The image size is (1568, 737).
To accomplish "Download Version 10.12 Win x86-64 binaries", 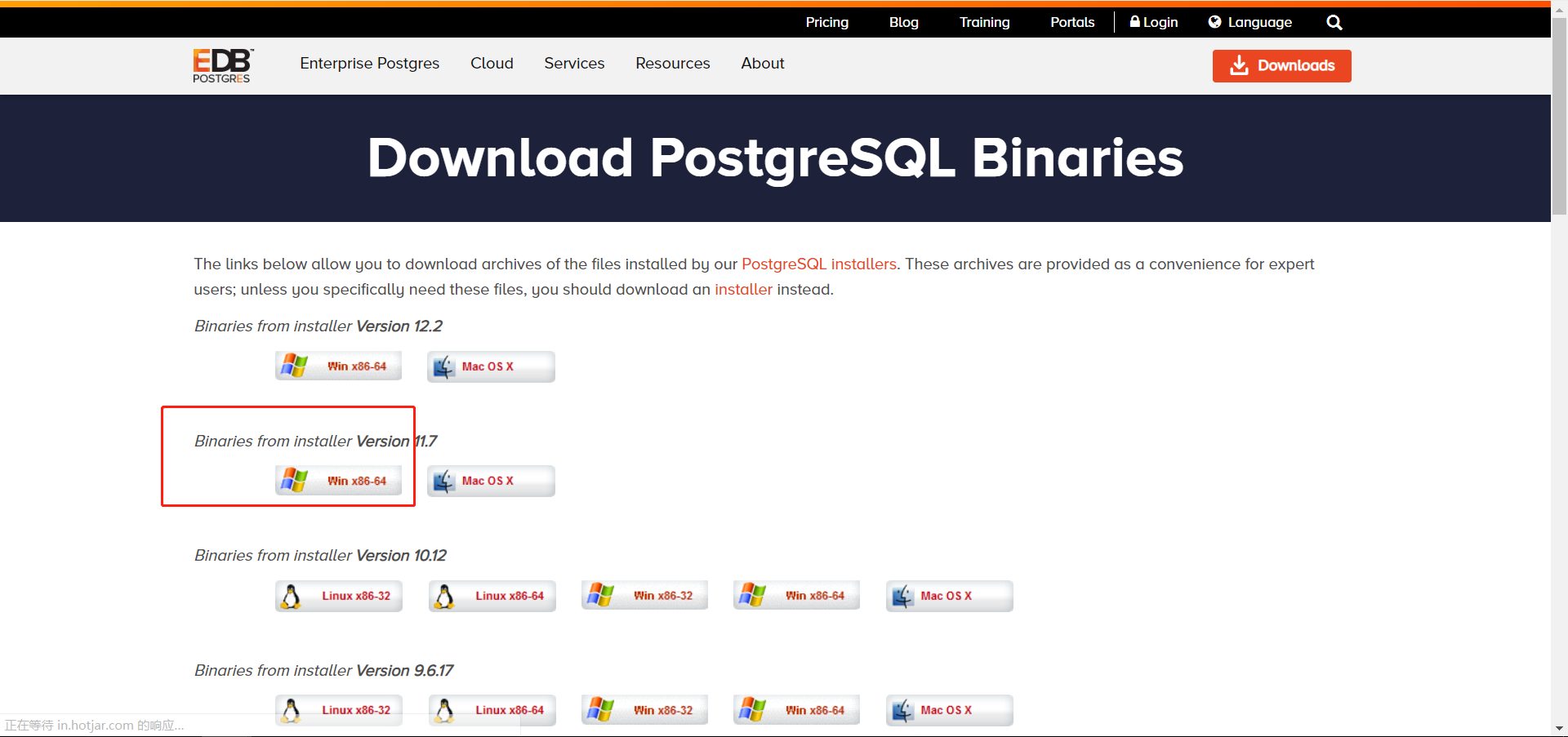I will click(x=796, y=596).
